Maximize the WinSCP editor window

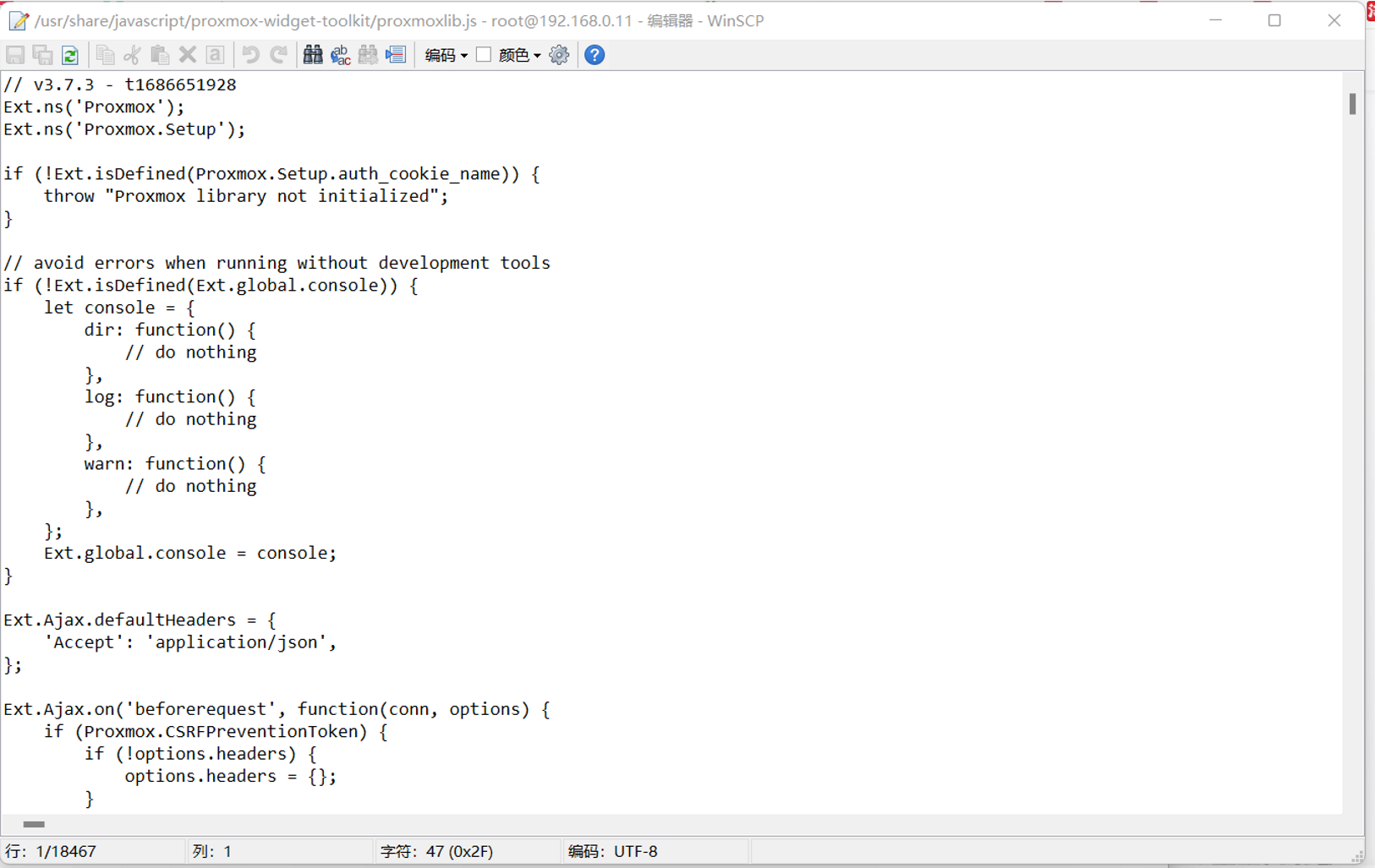click(x=1274, y=20)
